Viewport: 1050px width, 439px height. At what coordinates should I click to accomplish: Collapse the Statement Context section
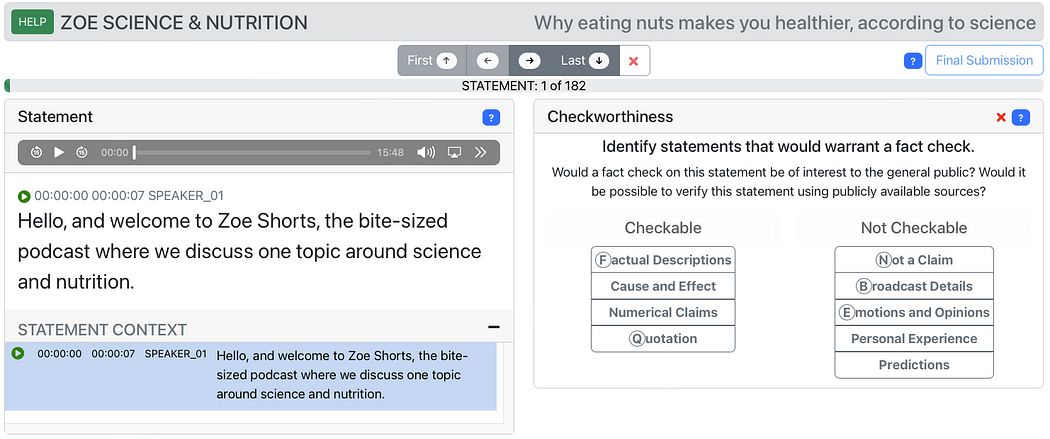(x=494, y=327)
